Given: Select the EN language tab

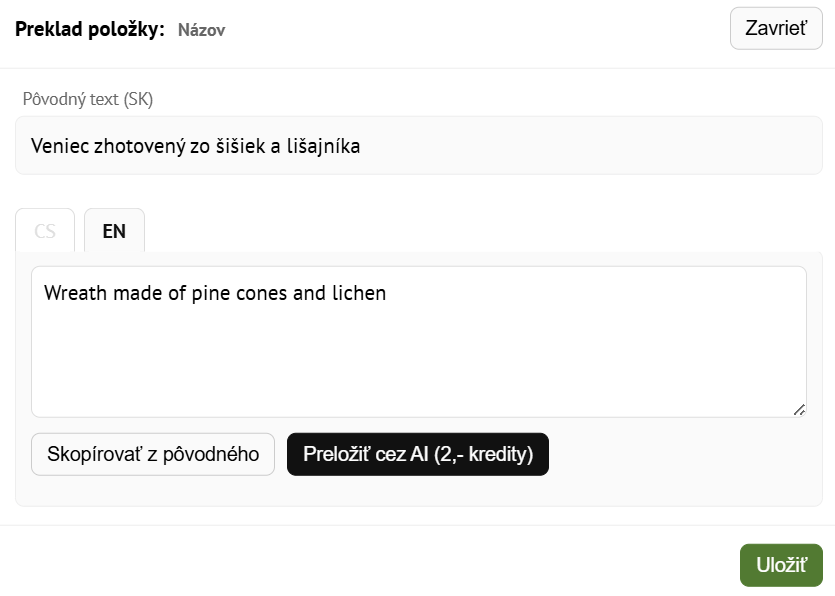Looking at the screenshot, I should click(114, 231).
